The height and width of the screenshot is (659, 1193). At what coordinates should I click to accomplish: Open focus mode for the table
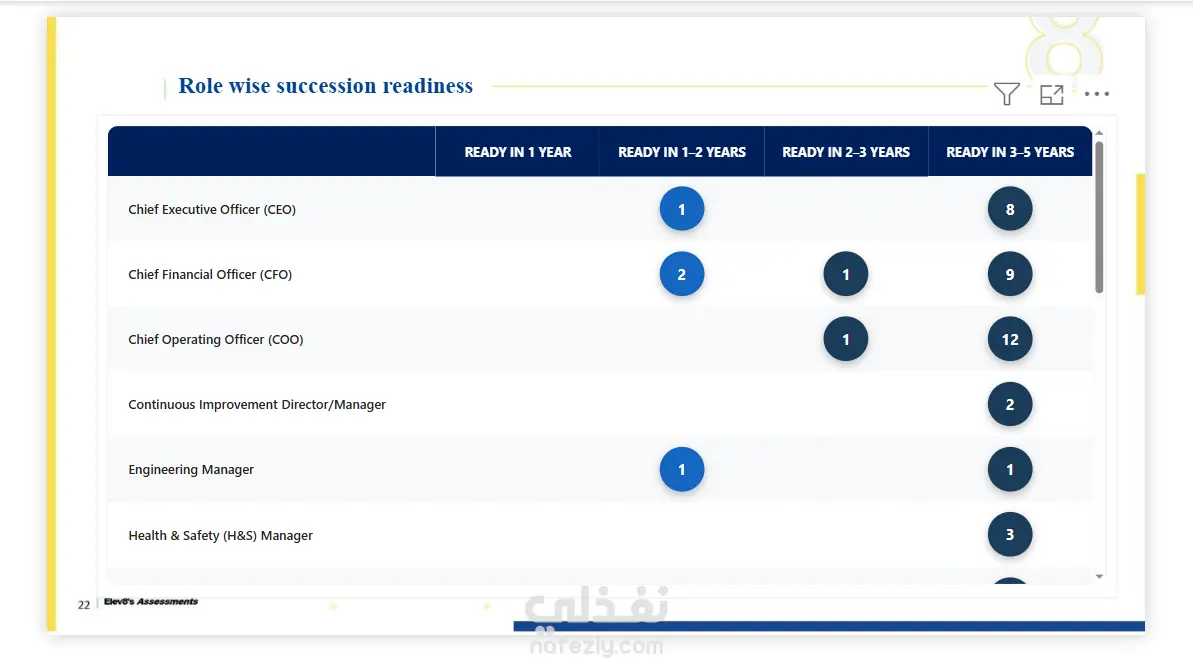click(1051, 94)
